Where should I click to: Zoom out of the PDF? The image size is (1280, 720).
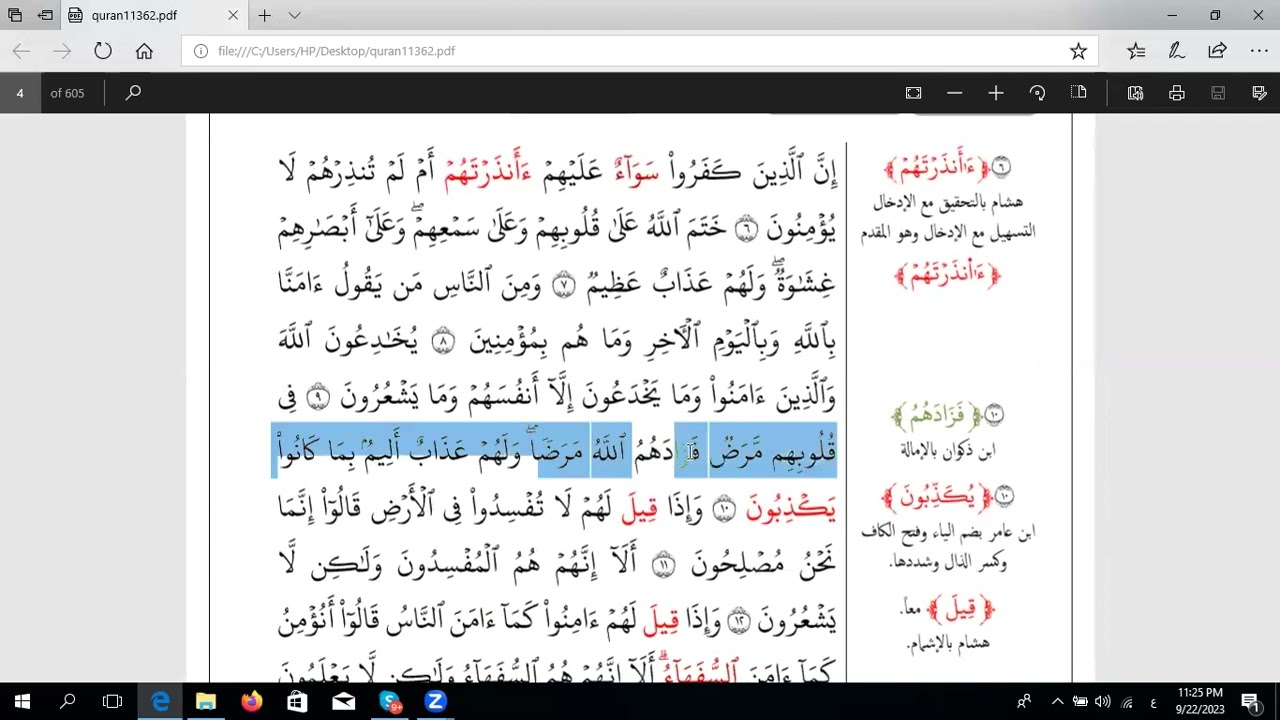(x=955, y=93)
